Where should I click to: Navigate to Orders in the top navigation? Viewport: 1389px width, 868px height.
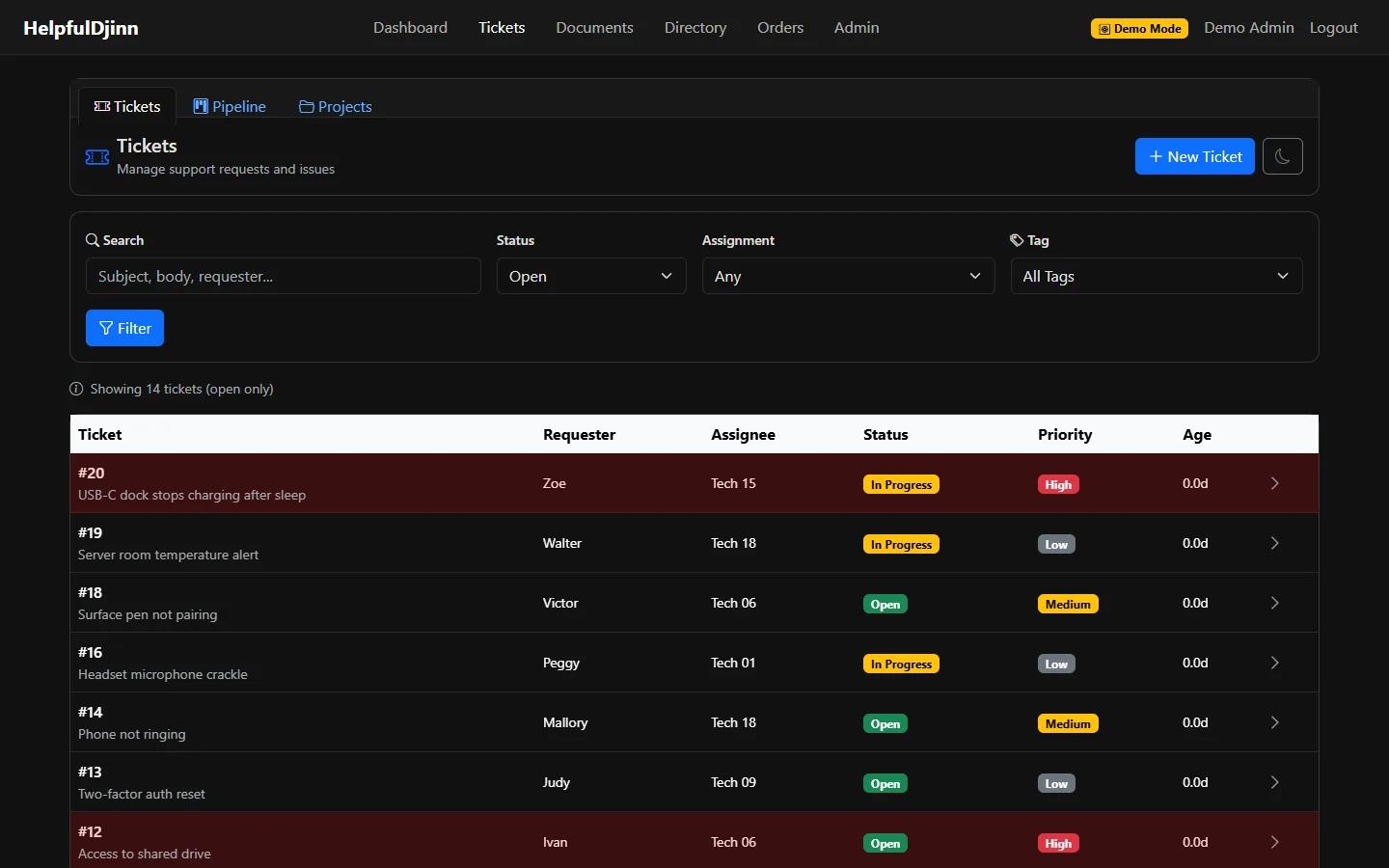[780, 28]
